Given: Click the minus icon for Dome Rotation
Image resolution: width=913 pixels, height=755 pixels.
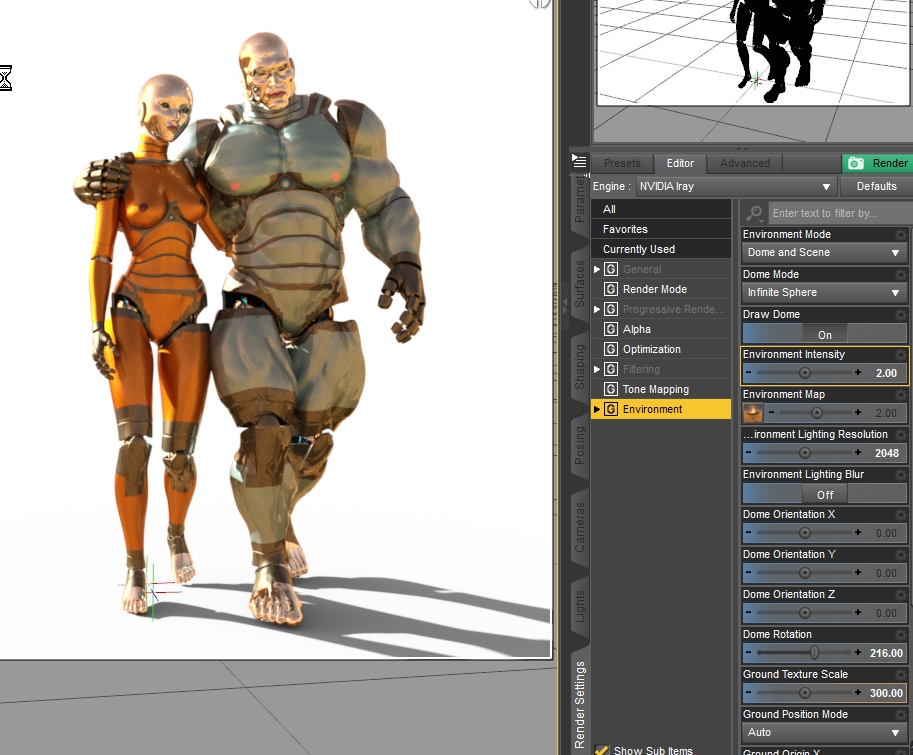Looking at the screenshot, I should [x=748, y=653].
